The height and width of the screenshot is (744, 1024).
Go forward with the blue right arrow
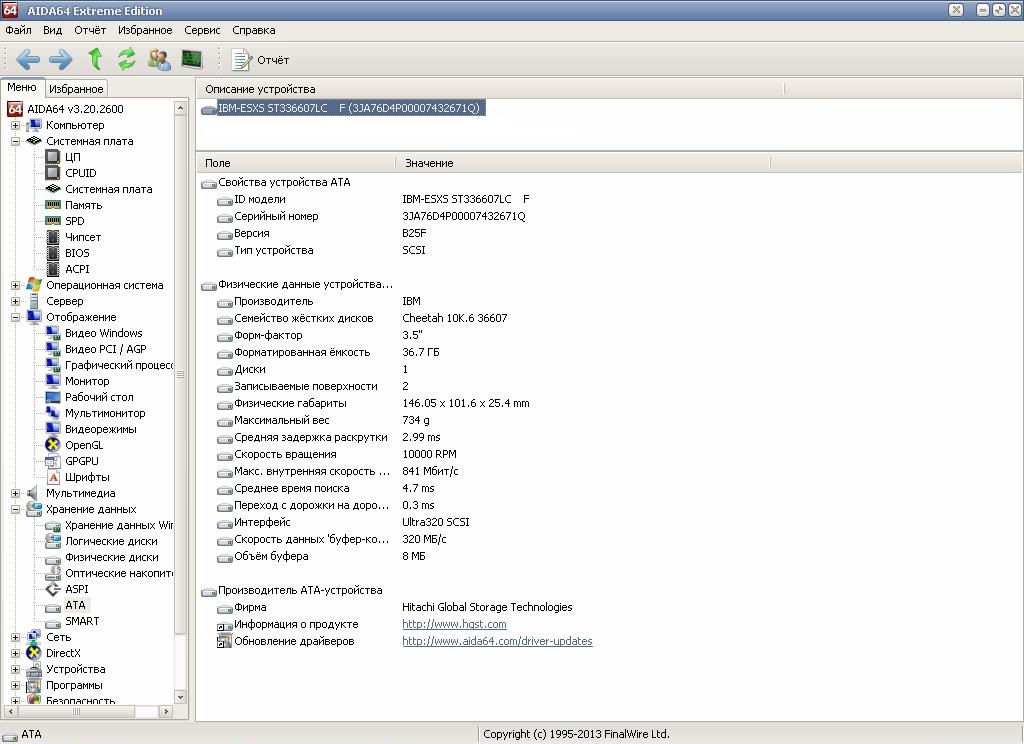[x=61, y=59]
